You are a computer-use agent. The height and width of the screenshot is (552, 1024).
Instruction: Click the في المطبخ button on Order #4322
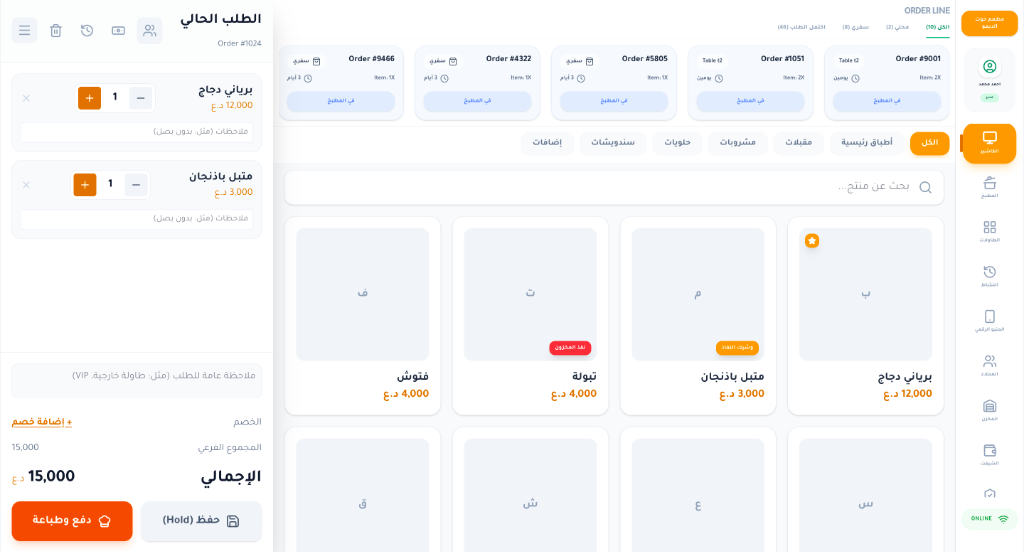(477, 101)
